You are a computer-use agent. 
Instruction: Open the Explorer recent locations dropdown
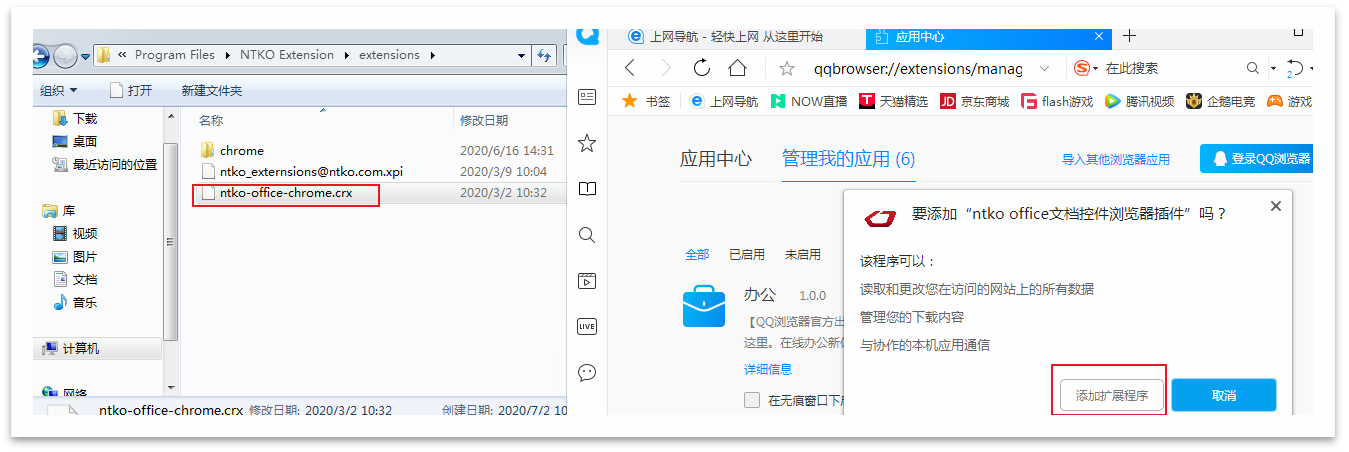(86, 56)
